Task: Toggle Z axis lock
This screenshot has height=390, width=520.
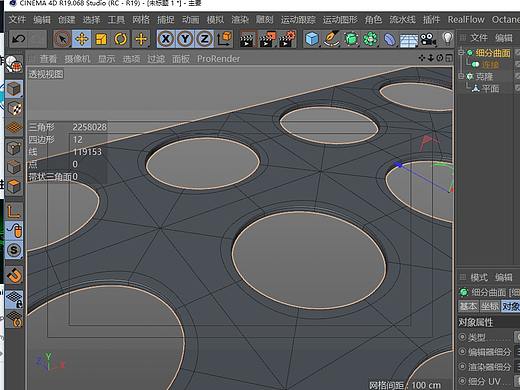Action: click(204, 39)
